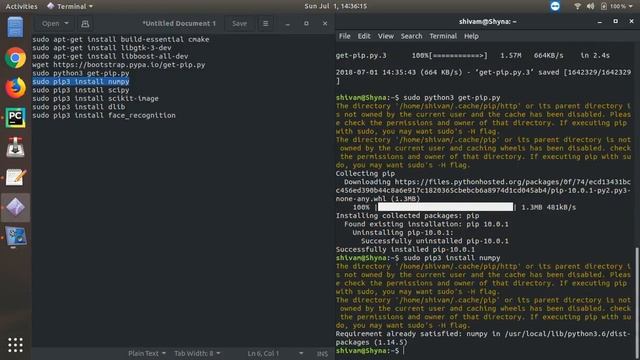Open the Terminal app menu in top bar

point(70,6)
